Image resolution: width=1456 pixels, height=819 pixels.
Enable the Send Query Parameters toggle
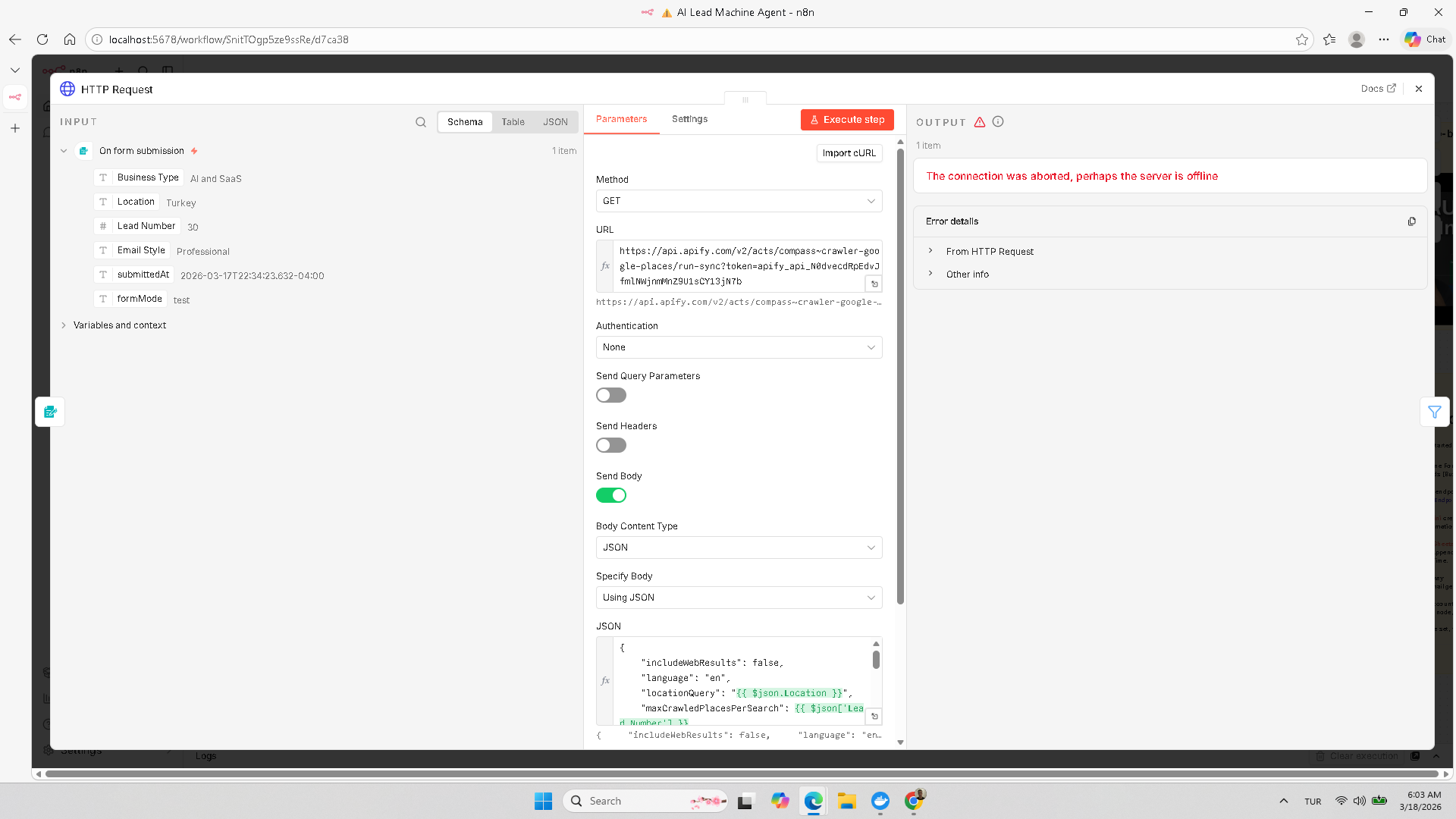[x=610, y=395]
